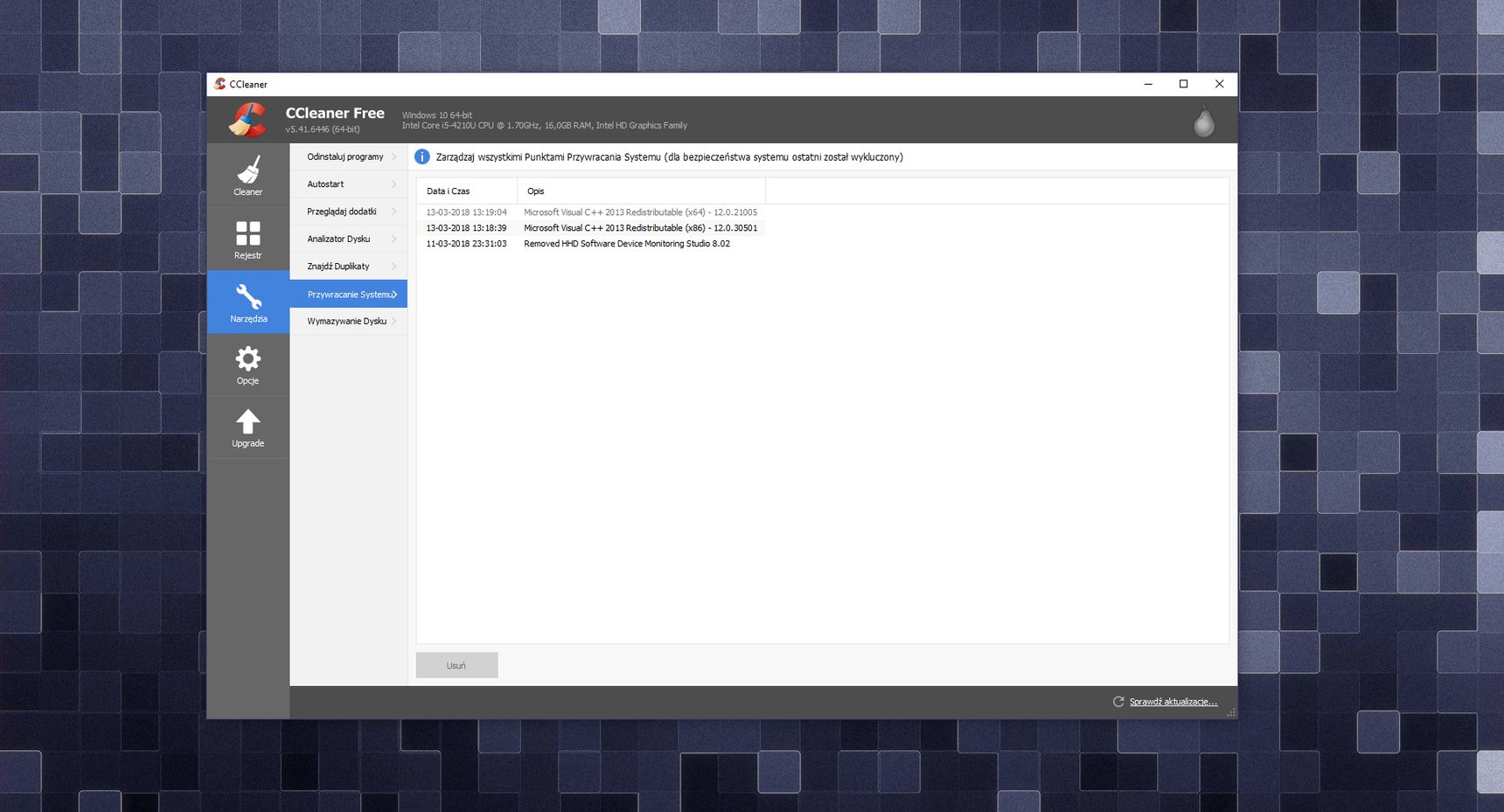1504x812 pixels.
Task: Select the Narzędzia wrench tools section
Action: click(248, 302)
